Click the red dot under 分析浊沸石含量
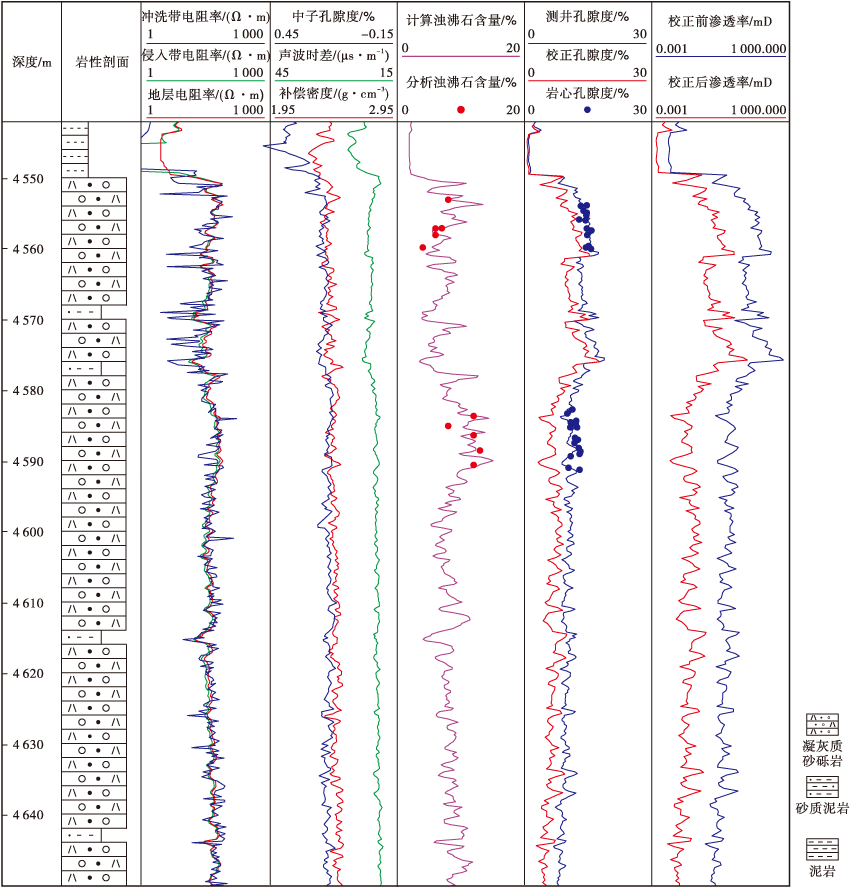Viewport: 850px width, 888px height. [461, 109]
